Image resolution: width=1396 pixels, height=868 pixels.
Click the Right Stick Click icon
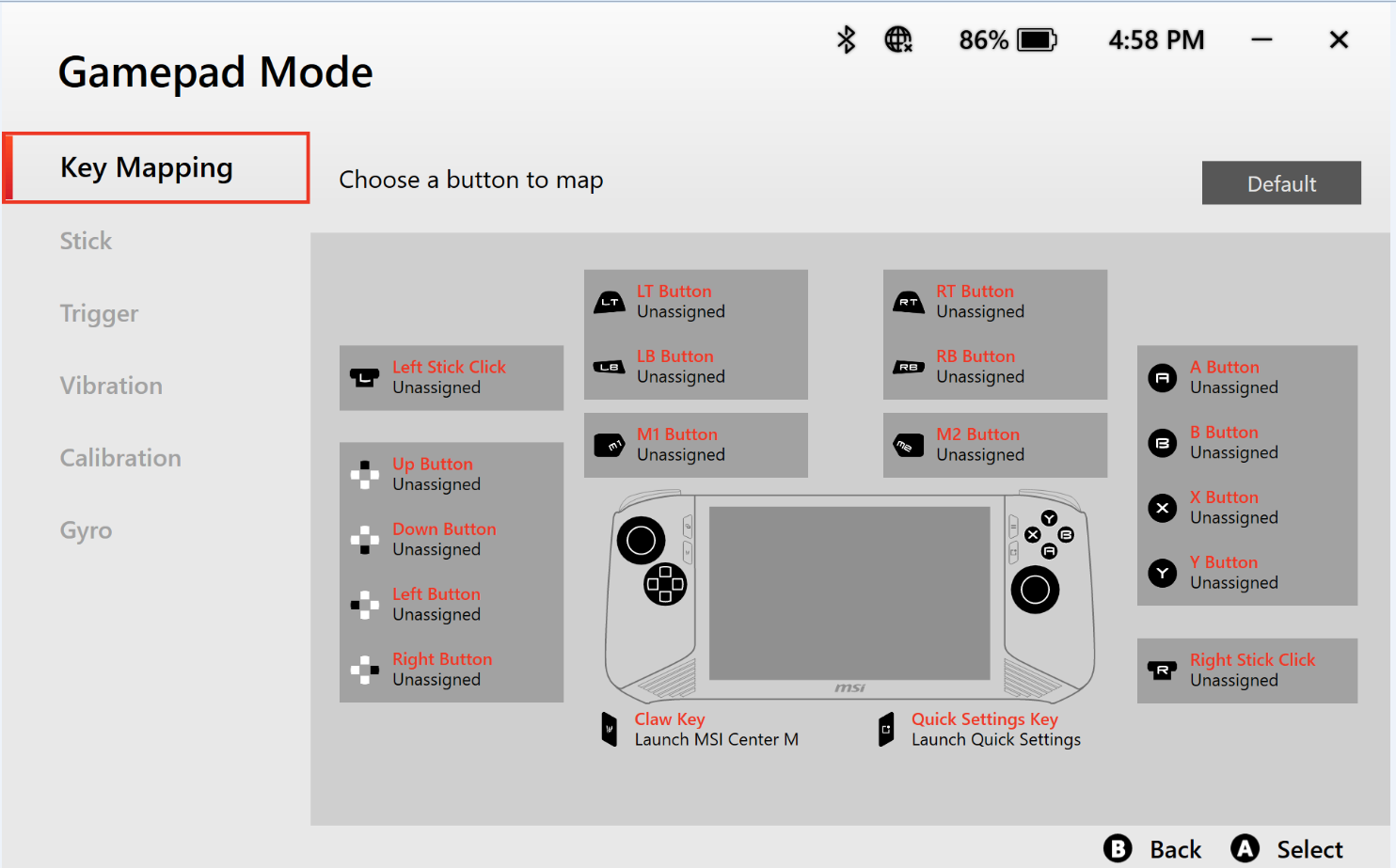pos(1163,670)
